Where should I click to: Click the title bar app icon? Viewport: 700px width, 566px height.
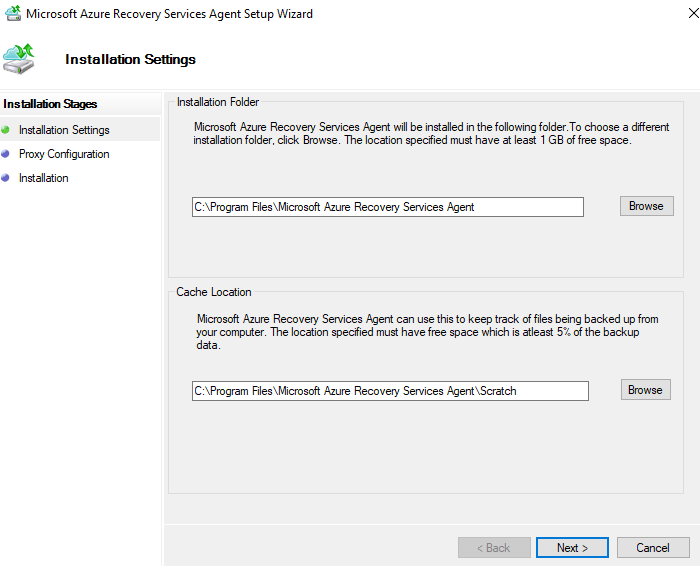pyautogui.click(x=13, y=13)
